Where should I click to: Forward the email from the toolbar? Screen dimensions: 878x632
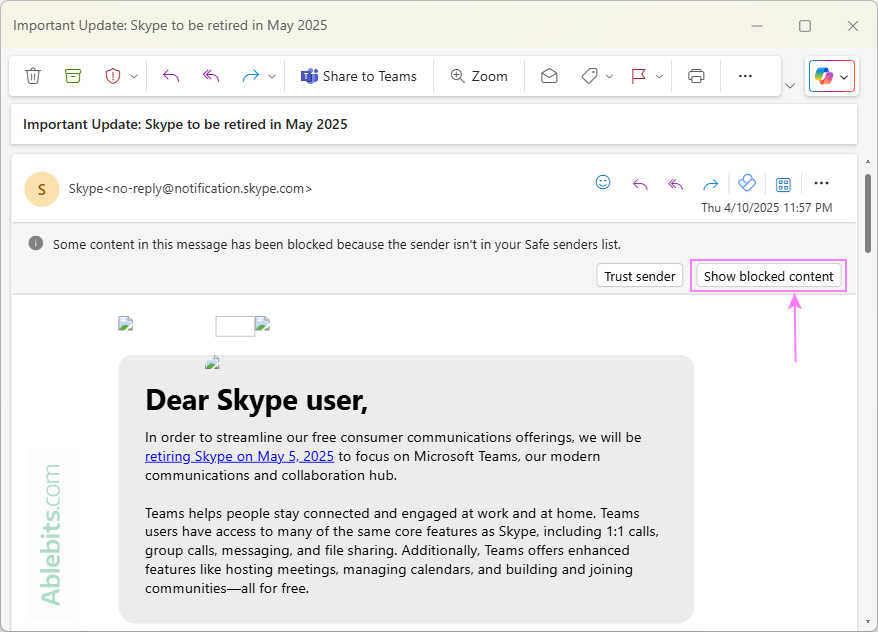coord(251,76)
